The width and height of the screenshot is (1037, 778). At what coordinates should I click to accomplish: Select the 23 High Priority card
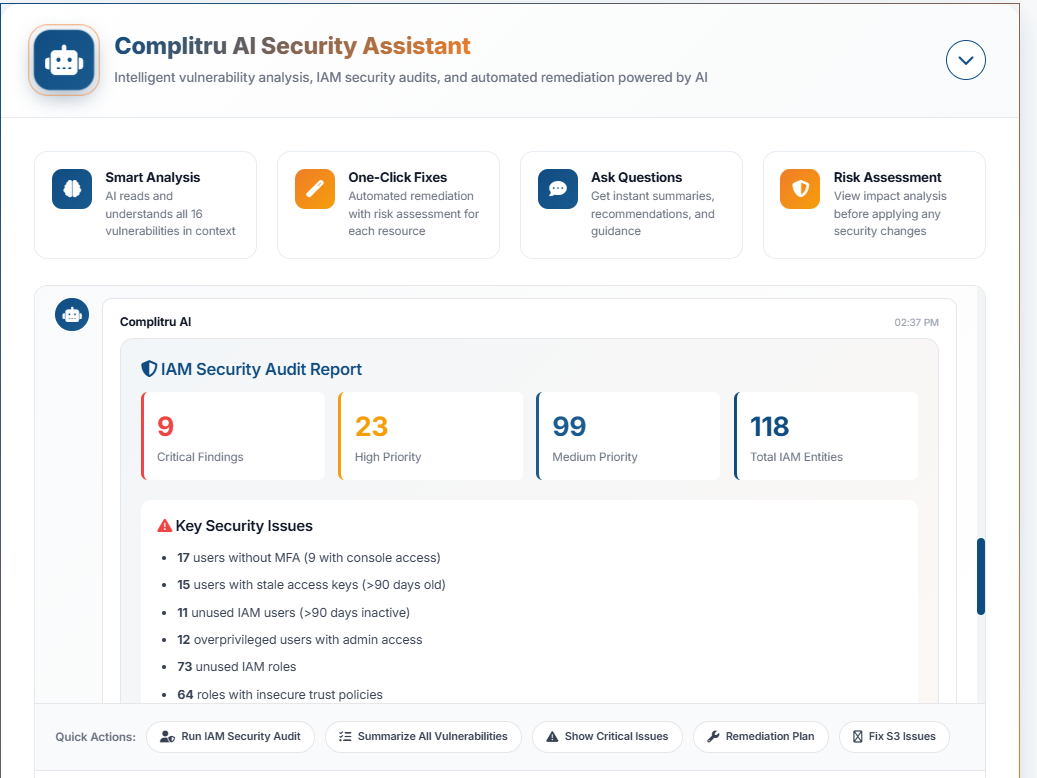pos(431,436)
